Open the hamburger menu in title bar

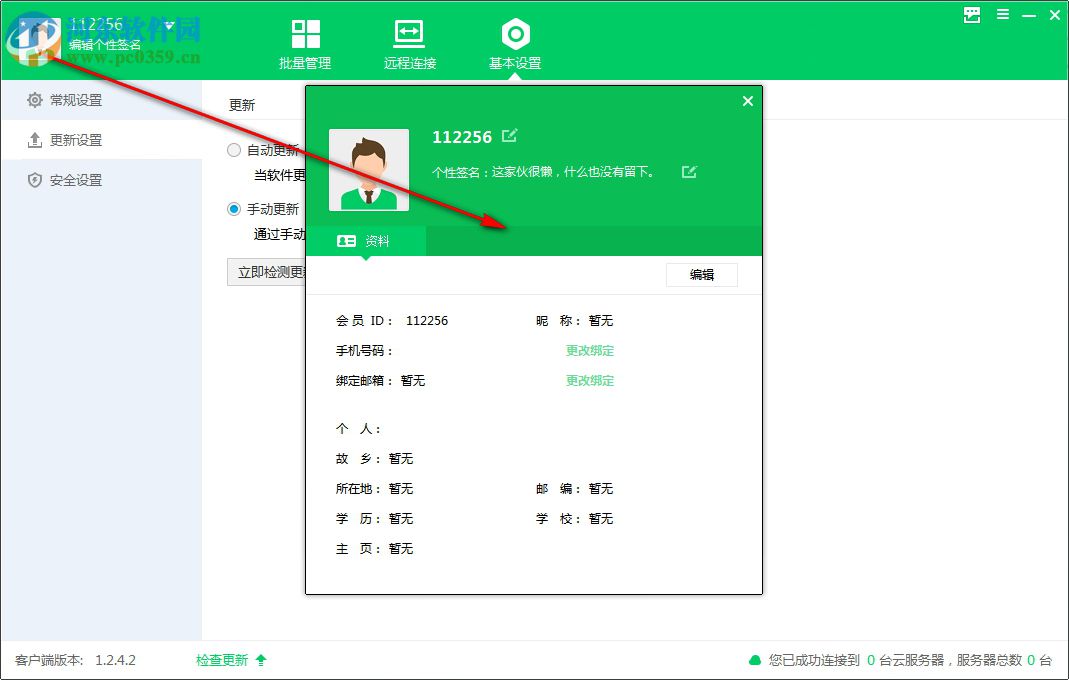(1001, 15)
